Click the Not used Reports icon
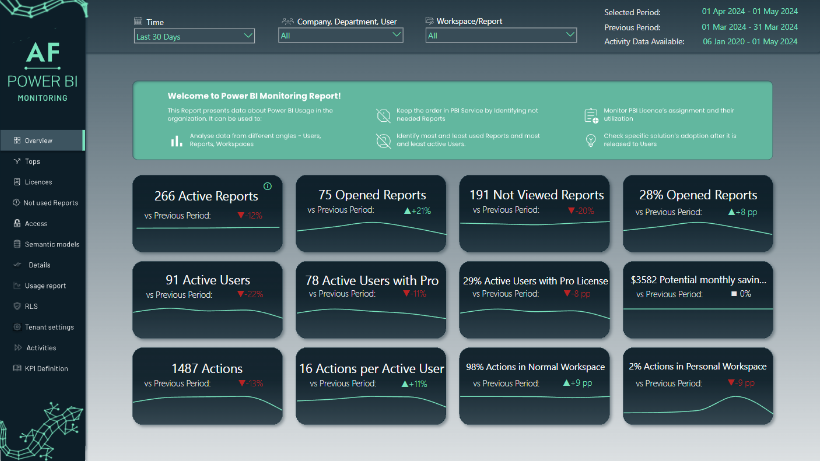Viewport: 821px width, 461px height. pyautogui.click(x=16, y=202)
